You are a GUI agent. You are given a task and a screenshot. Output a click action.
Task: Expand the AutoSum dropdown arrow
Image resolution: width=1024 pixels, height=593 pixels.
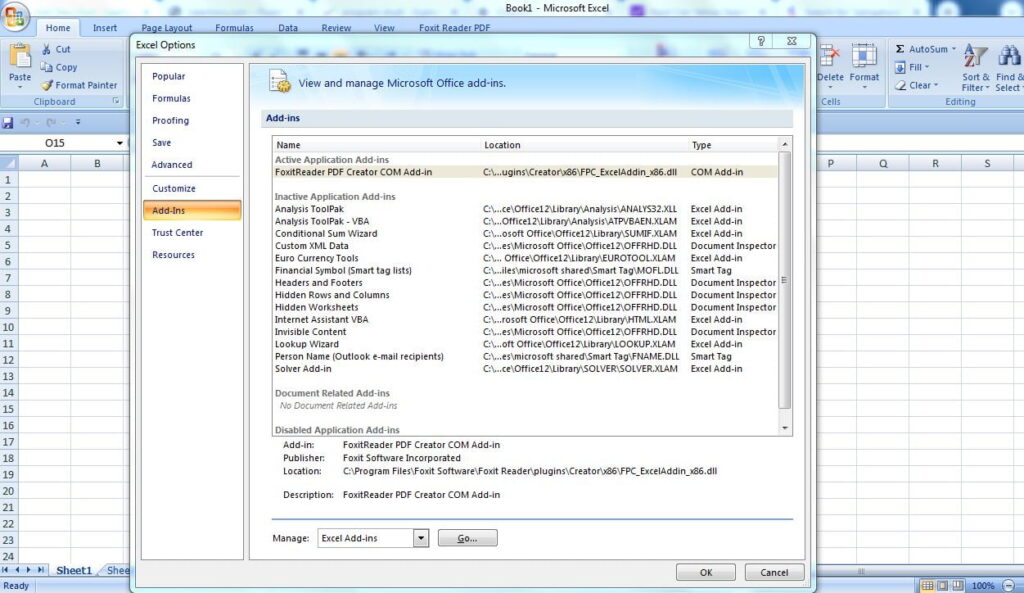tap(953, 49)
